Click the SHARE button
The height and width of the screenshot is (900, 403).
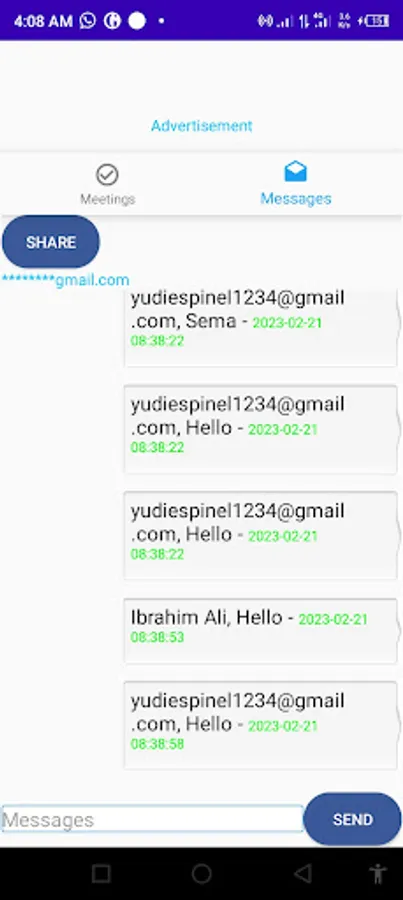pos(51,242)
